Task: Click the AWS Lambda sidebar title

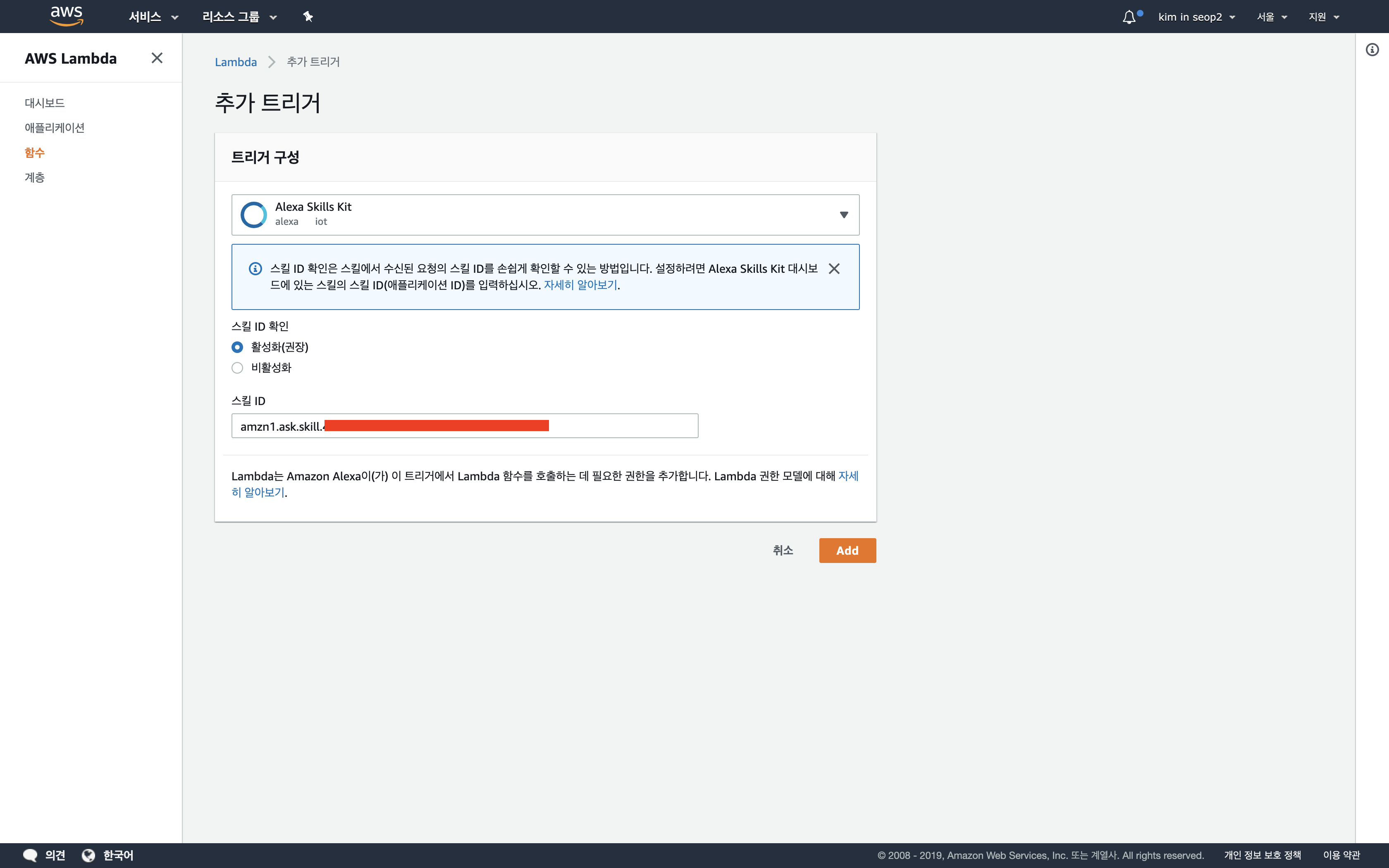Action: pos(71,58)
